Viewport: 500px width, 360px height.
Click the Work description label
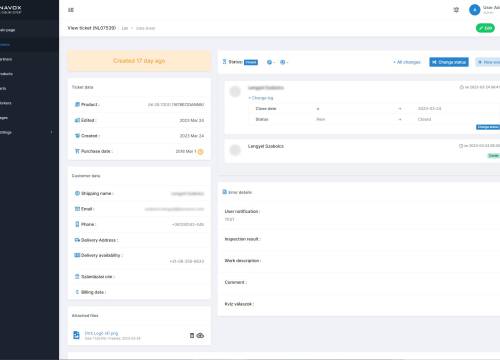243,261
